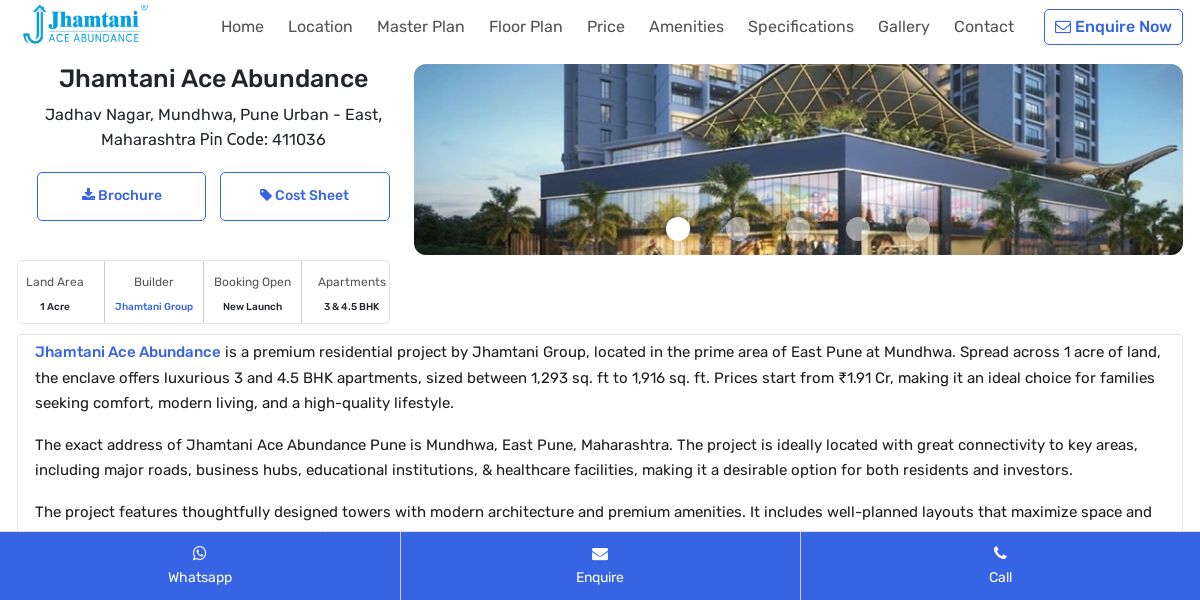Select the fourth carousel slide dot
The height and width of the screenshot is (600, 1200).
858,229
